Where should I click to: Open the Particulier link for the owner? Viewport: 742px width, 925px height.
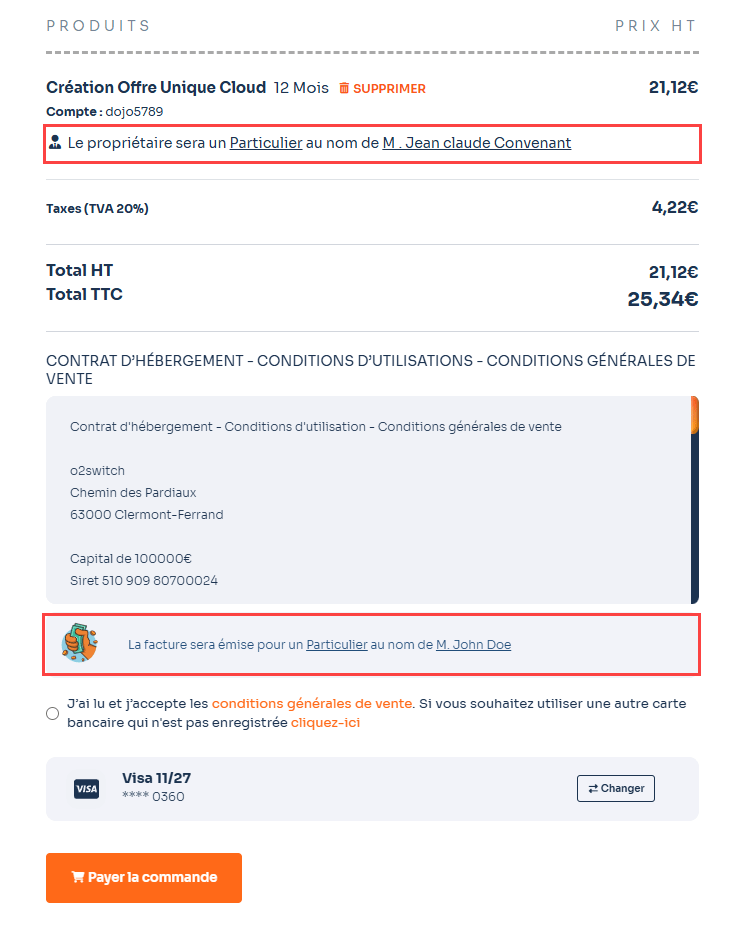point(265,143)
